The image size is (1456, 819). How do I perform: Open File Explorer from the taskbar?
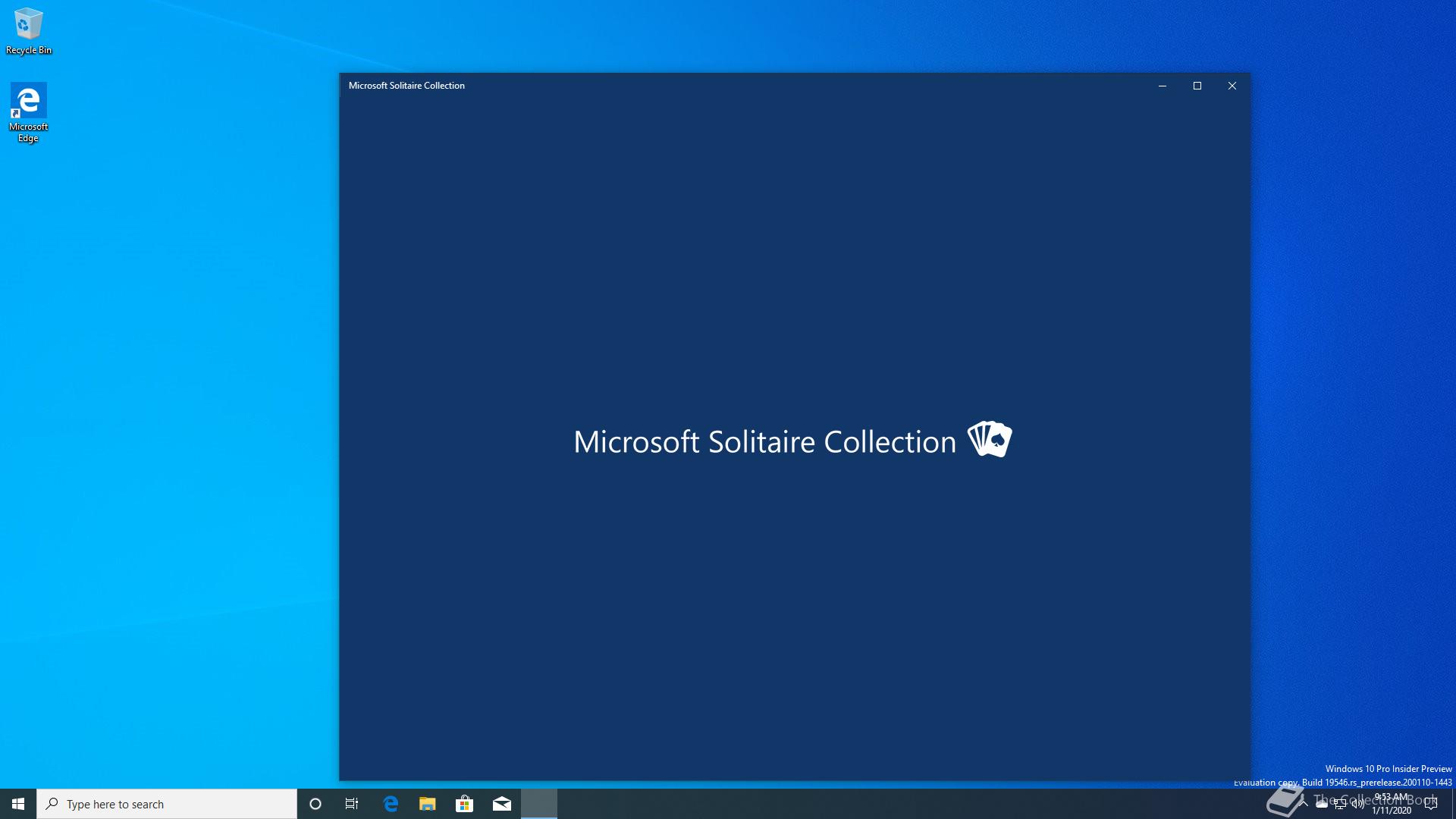click(x=428, y=804)
